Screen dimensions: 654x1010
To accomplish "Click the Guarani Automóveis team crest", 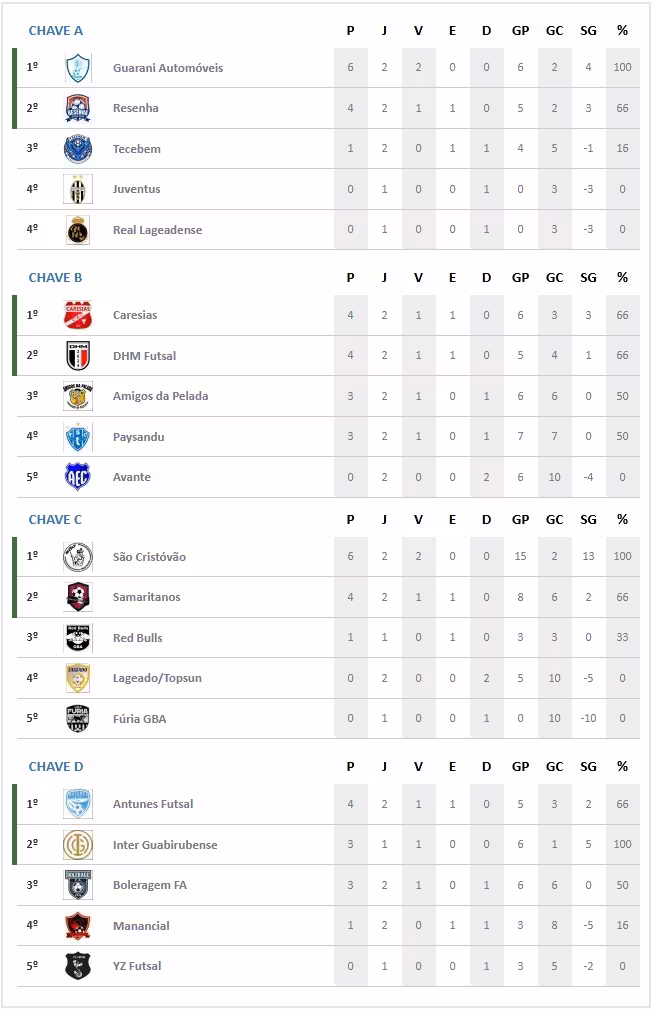I will click(78, 68).
